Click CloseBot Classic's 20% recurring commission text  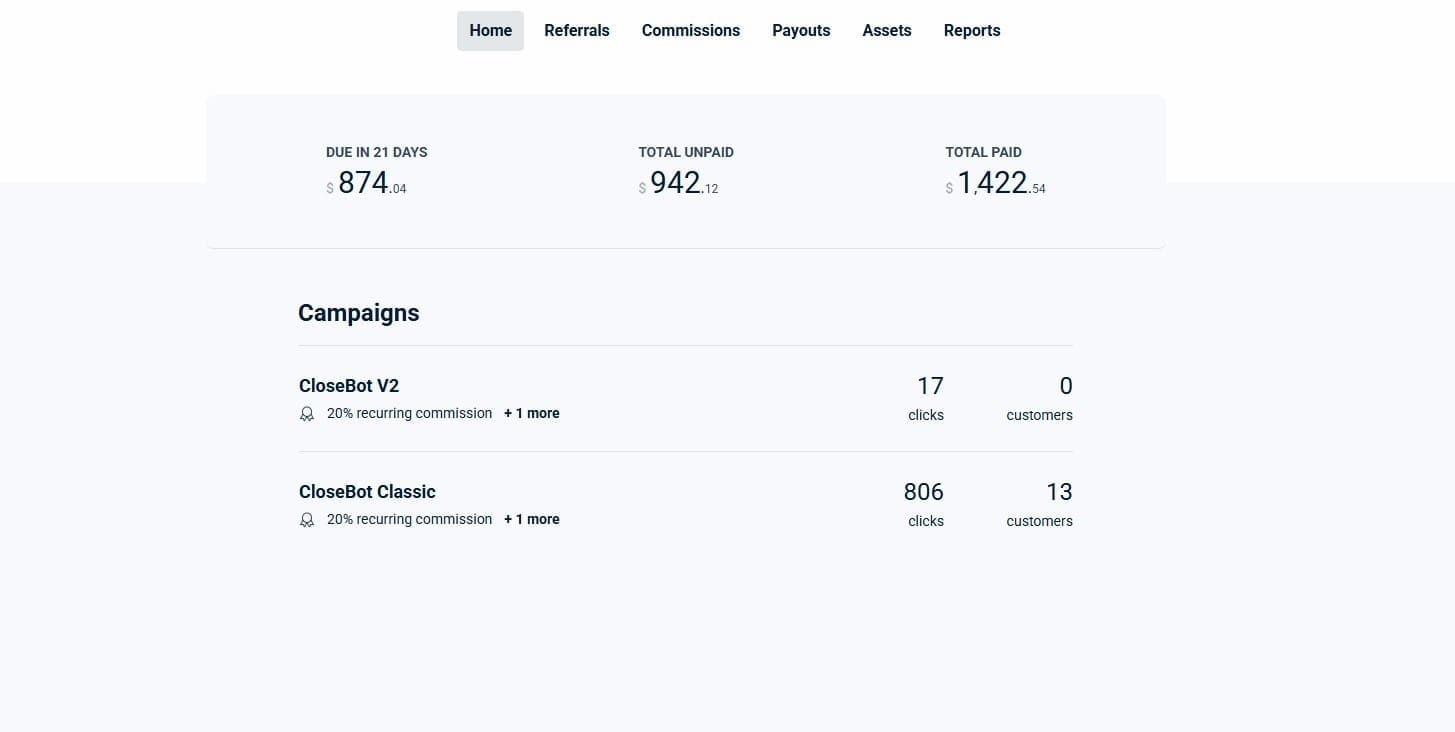(409, 520)
